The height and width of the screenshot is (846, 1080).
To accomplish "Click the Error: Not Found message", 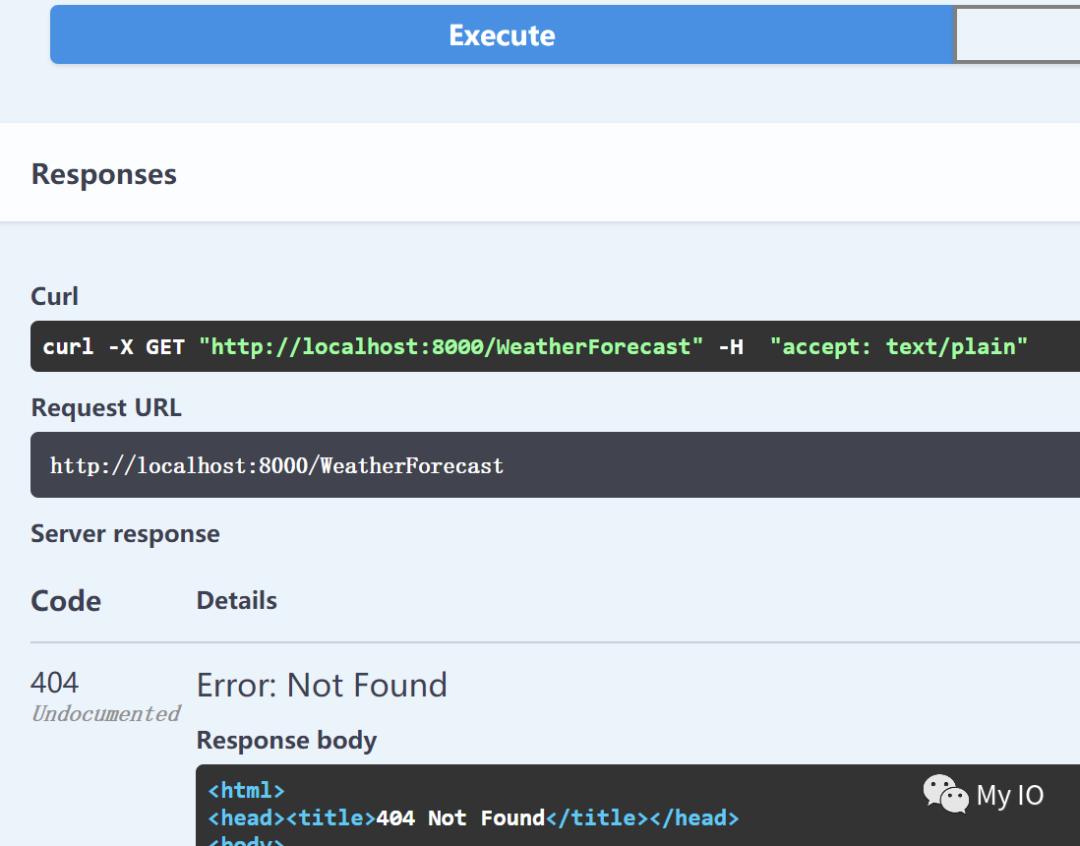I will (x=322, y=685).
